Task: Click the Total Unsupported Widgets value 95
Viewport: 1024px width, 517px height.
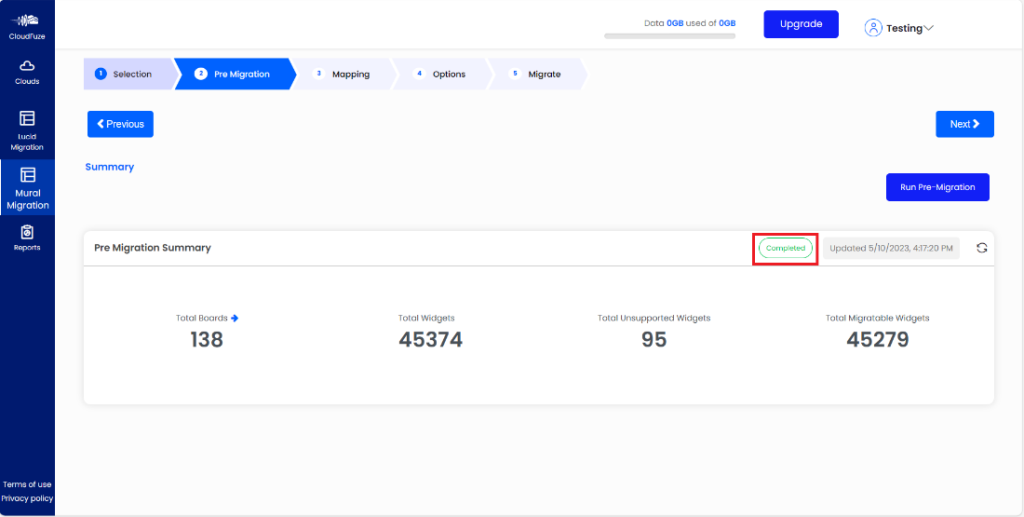Action: pyautogui.click(x=654, y=339)
